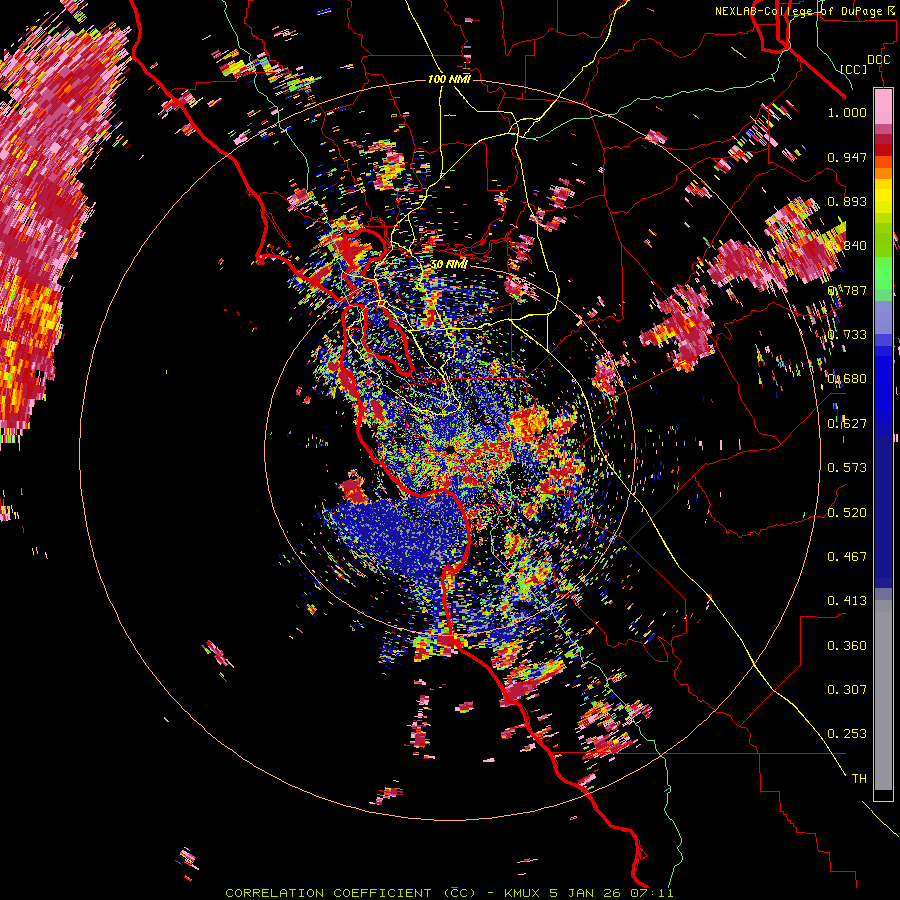
Task: Select the DCC label above the color scale
Action: 878,60
